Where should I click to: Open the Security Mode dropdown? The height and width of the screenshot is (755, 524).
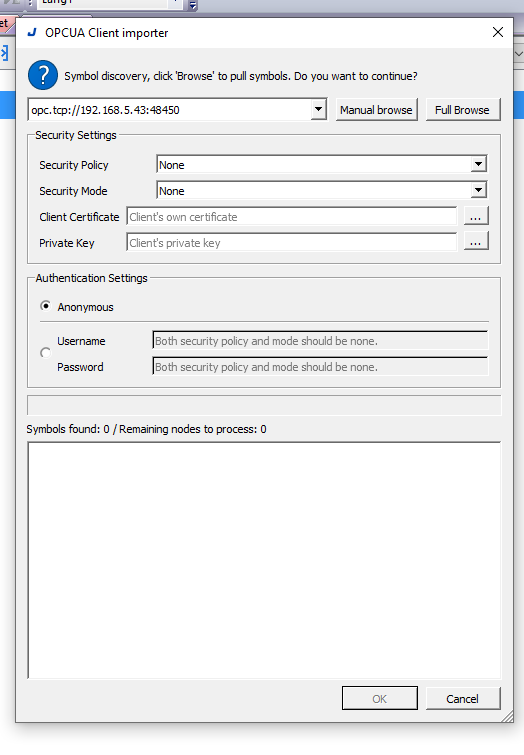click(x=478, y=190)
